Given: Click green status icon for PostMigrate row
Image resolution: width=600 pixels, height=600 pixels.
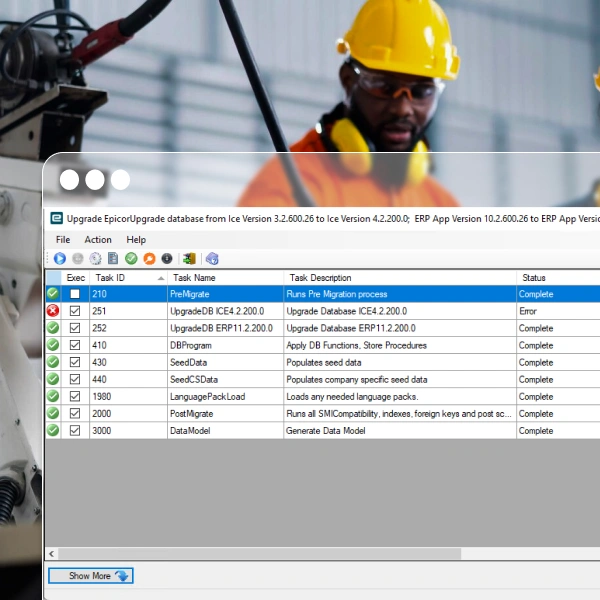Looking at the screenshot, I should pyautogui.click(x=53, y=413).
